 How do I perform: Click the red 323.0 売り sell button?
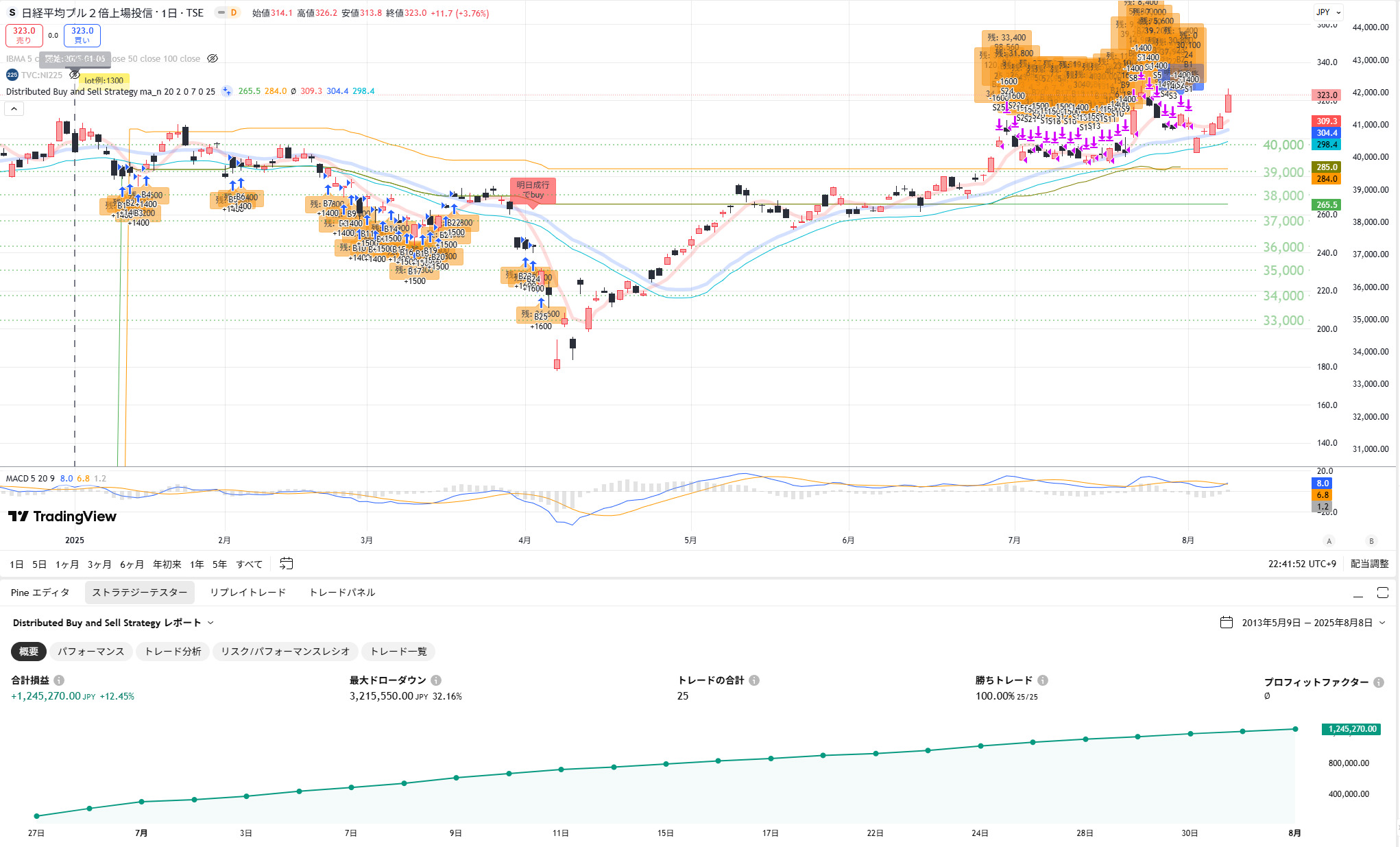24,35
